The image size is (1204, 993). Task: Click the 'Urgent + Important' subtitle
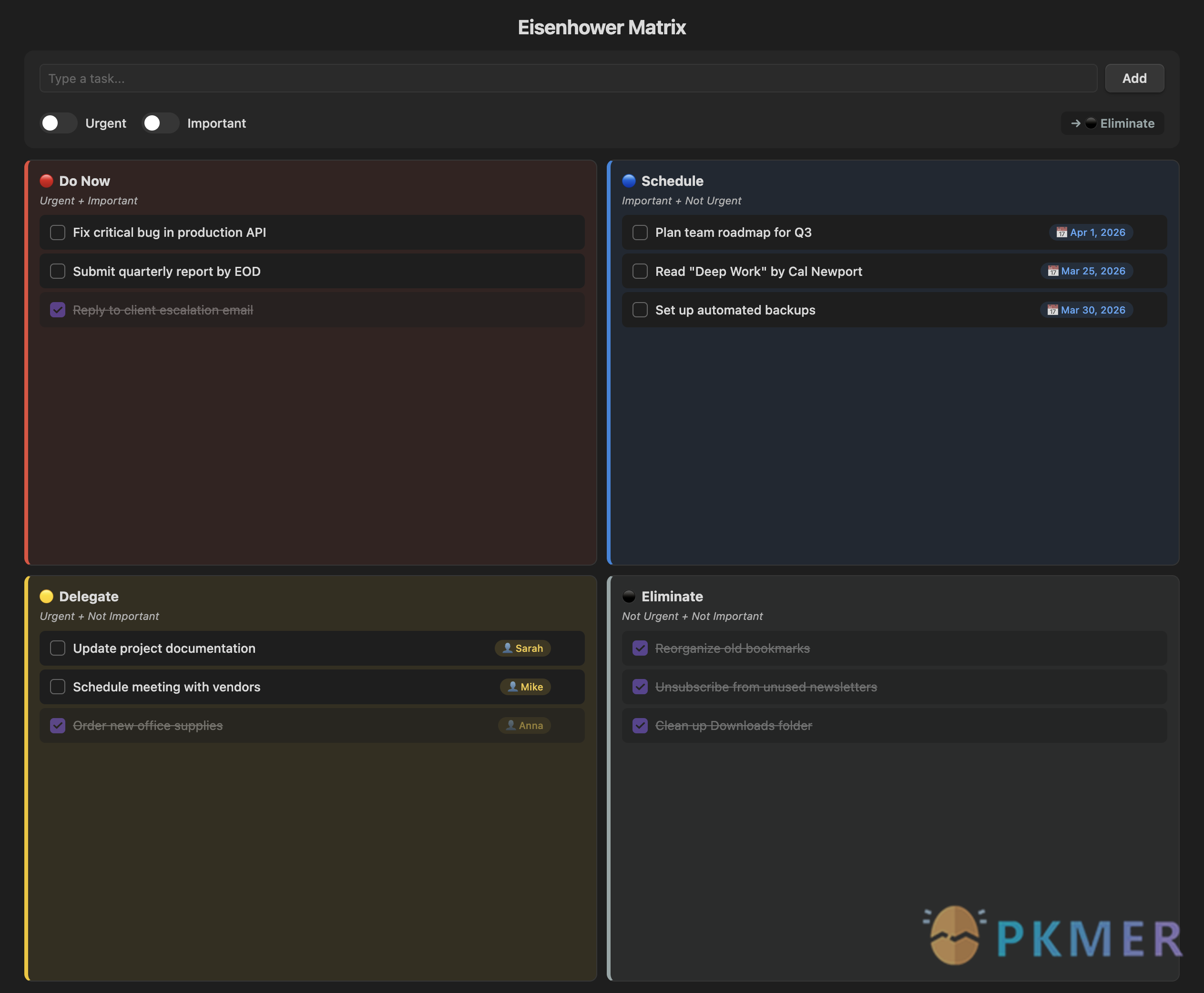point(89,201)
